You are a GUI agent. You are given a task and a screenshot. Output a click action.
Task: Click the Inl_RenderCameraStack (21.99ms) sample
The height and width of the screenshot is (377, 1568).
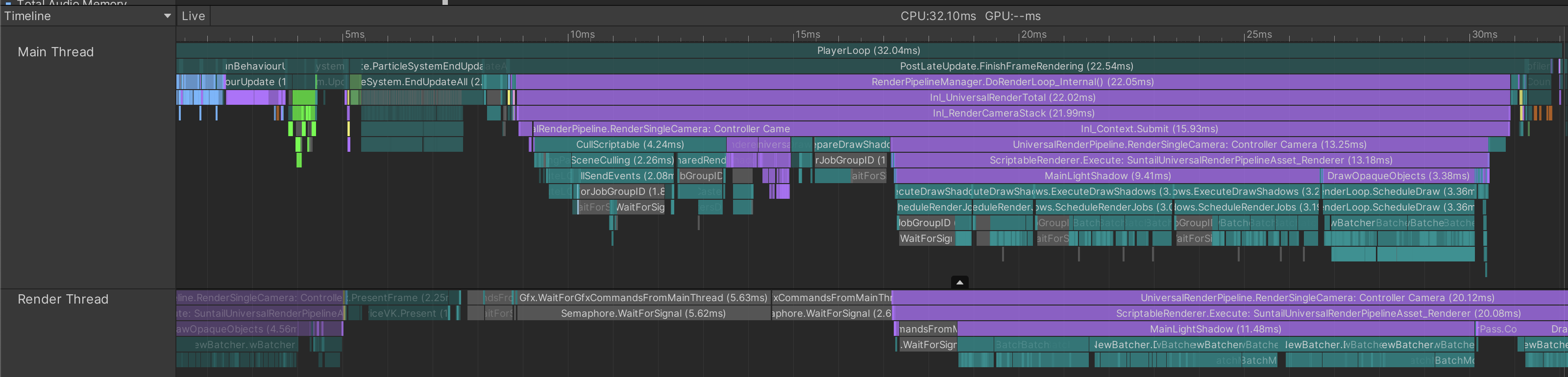click(1013, 114)
